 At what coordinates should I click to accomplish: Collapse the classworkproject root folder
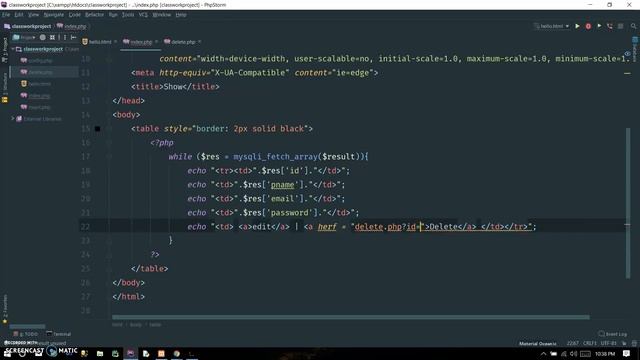[13, 49]
